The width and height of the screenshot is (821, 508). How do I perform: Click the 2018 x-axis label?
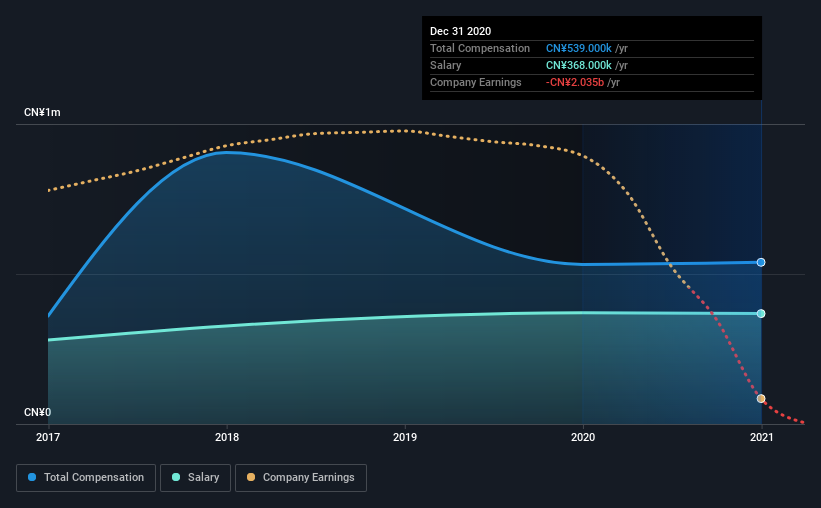(227, 437)
